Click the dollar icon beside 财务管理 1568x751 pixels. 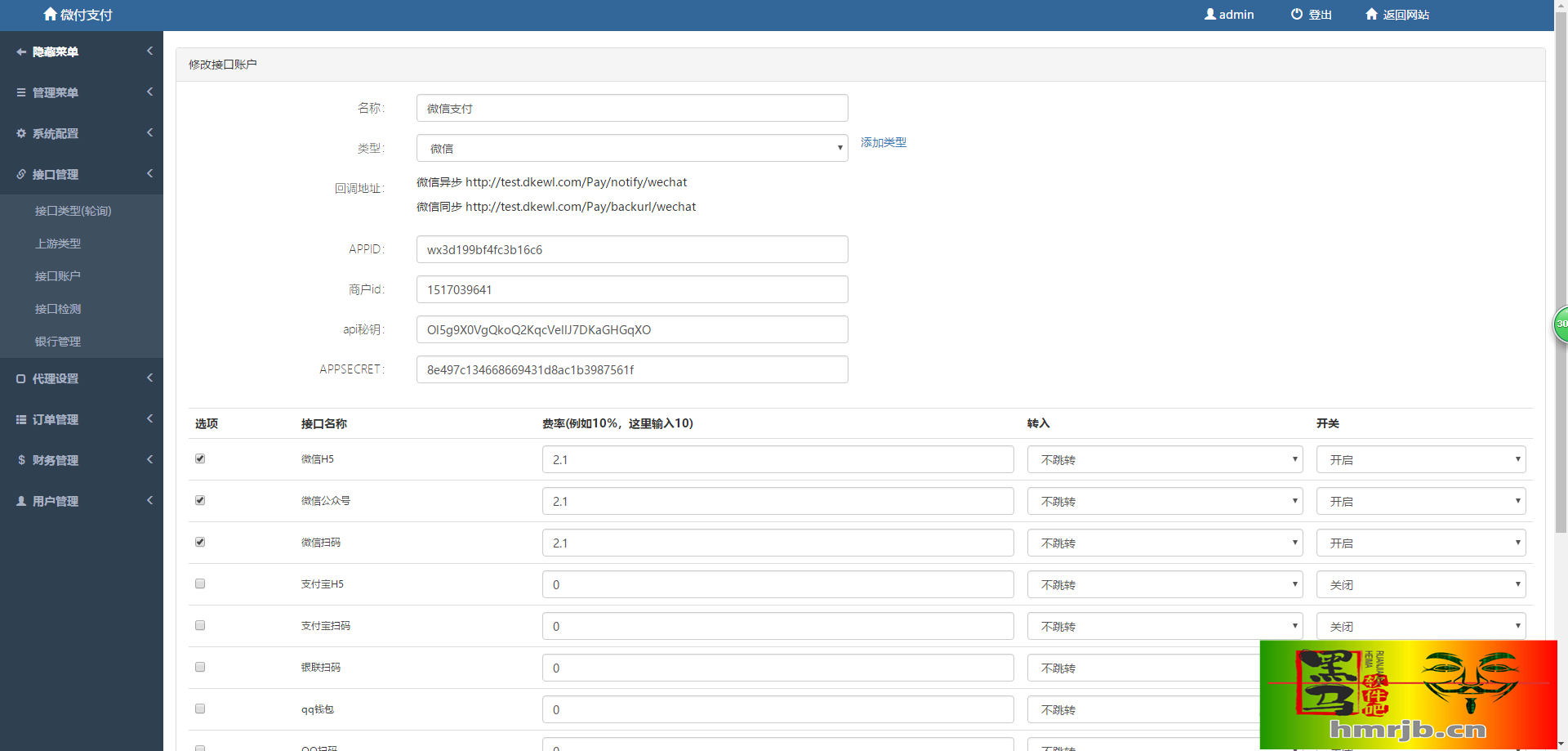pos(21,460)
